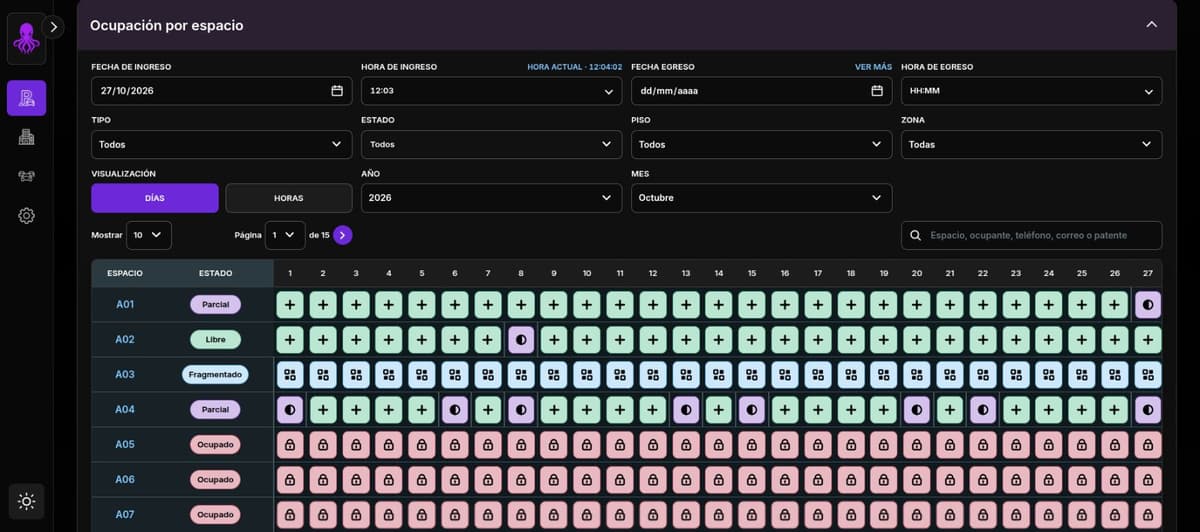Open locked cell A06 day 12
Image resolution: width=1200 pixels, height=532 pixels.
point(653,479)
